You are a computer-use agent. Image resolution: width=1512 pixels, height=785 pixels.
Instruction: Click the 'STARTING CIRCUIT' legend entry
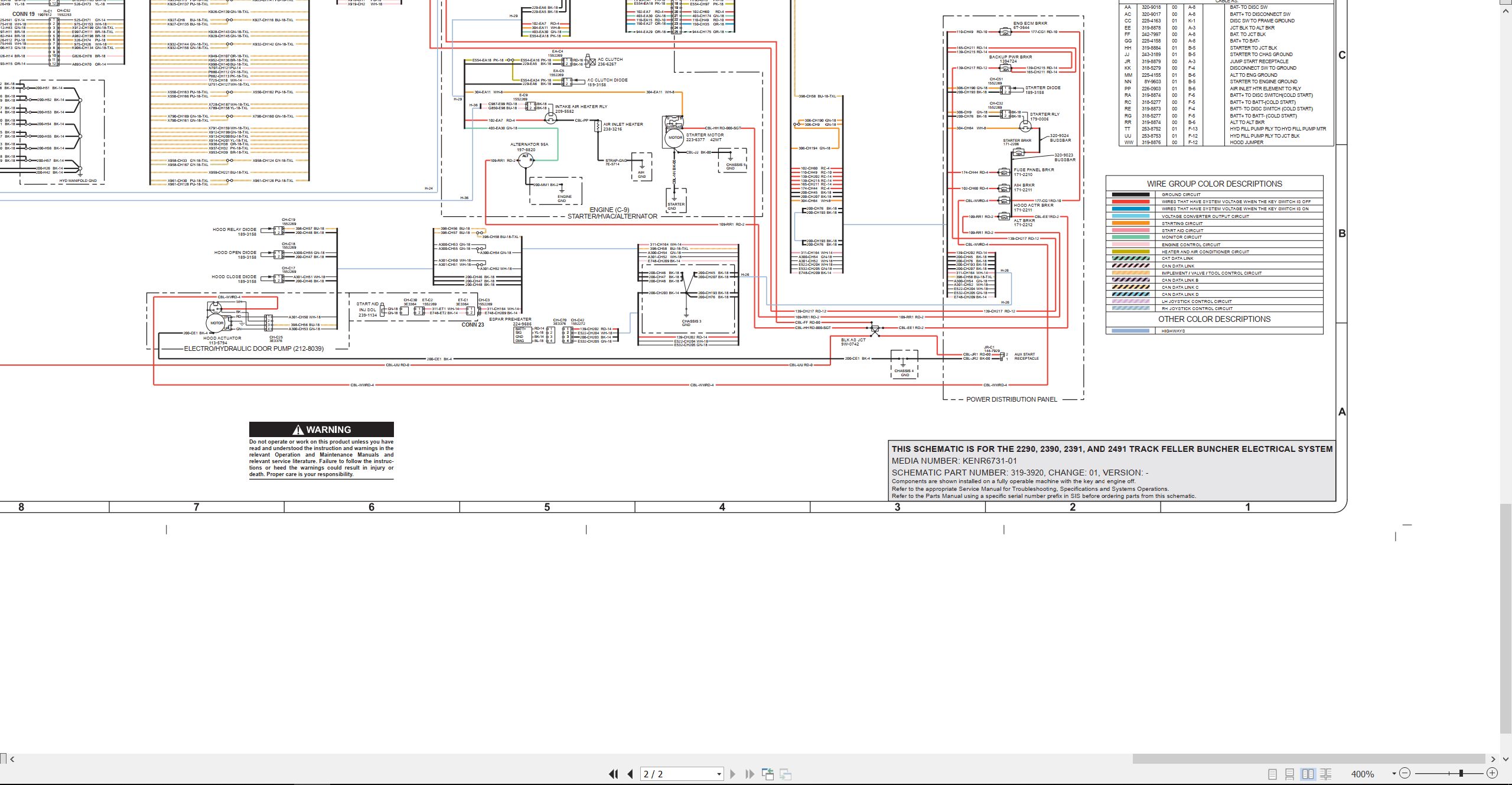click(1182, 223)
